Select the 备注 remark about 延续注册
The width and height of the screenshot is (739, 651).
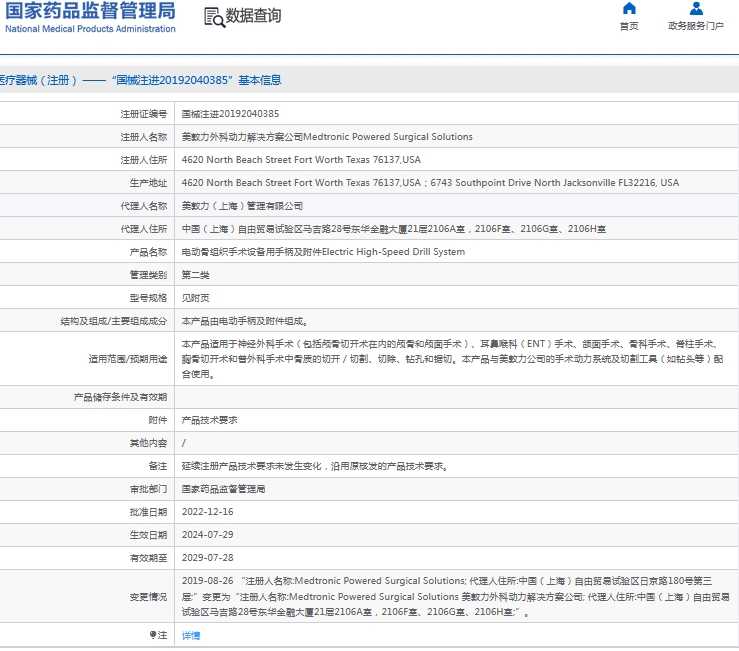tap(315, 466)
